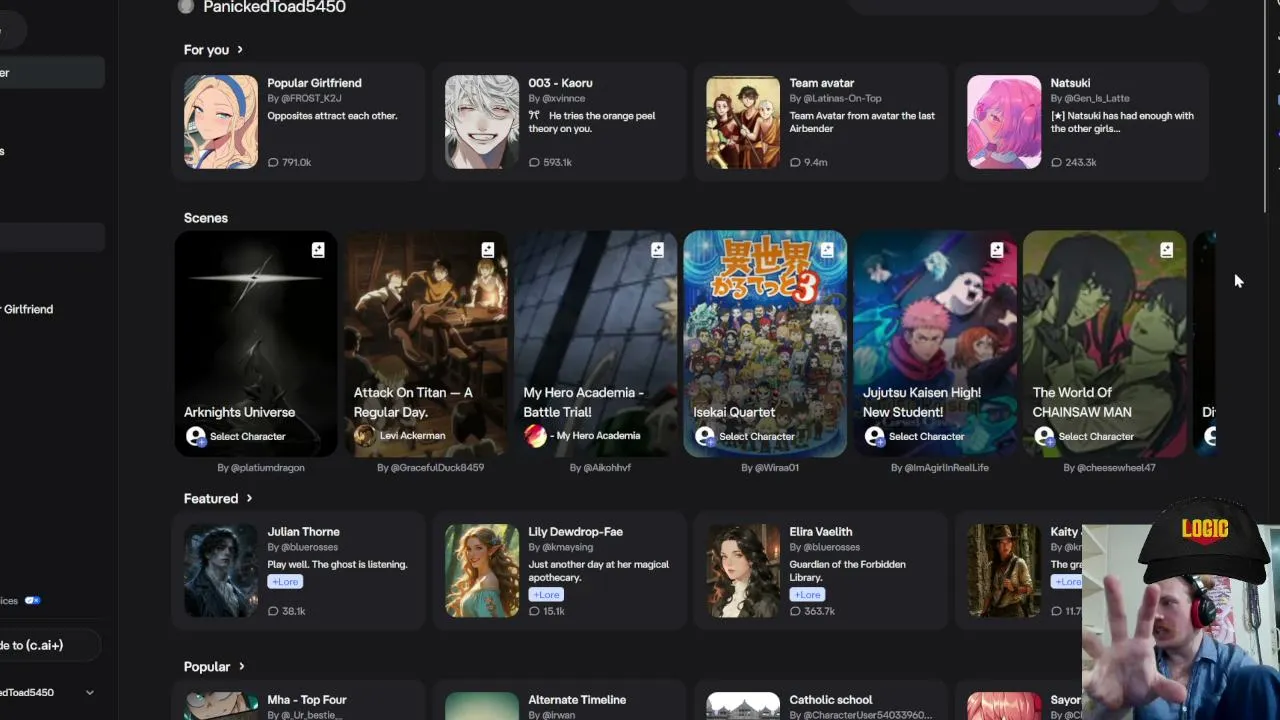This screenshot has height=720, width=1280.
Task: Click the scene badge icon on Chainsaw Man
Action: (x=1167, y=250)
